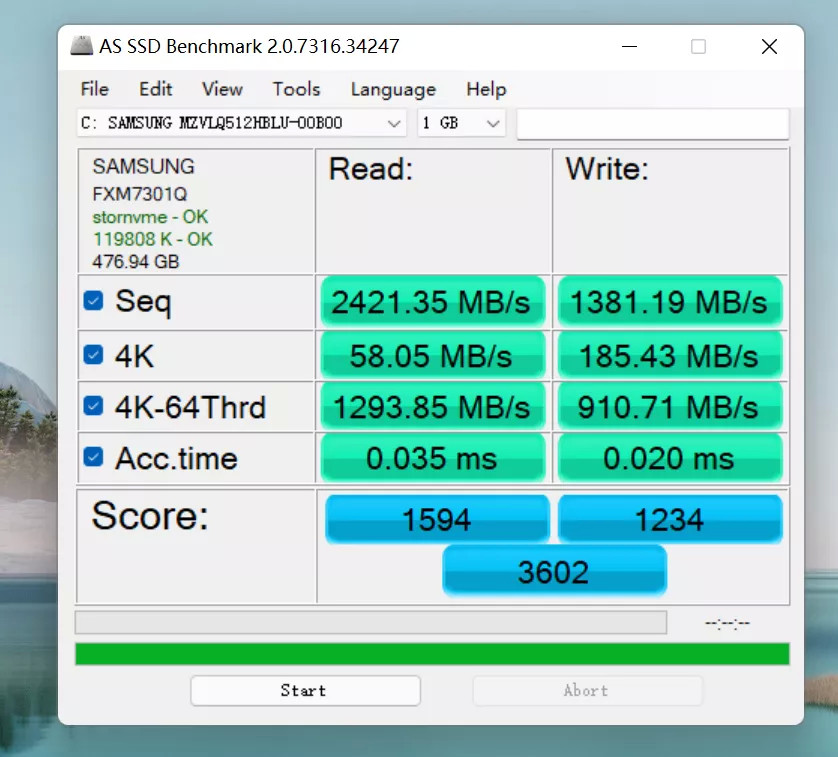Expand the 1 GB test size dropdown
Screen dimensions: 838x757
[461, 123]
